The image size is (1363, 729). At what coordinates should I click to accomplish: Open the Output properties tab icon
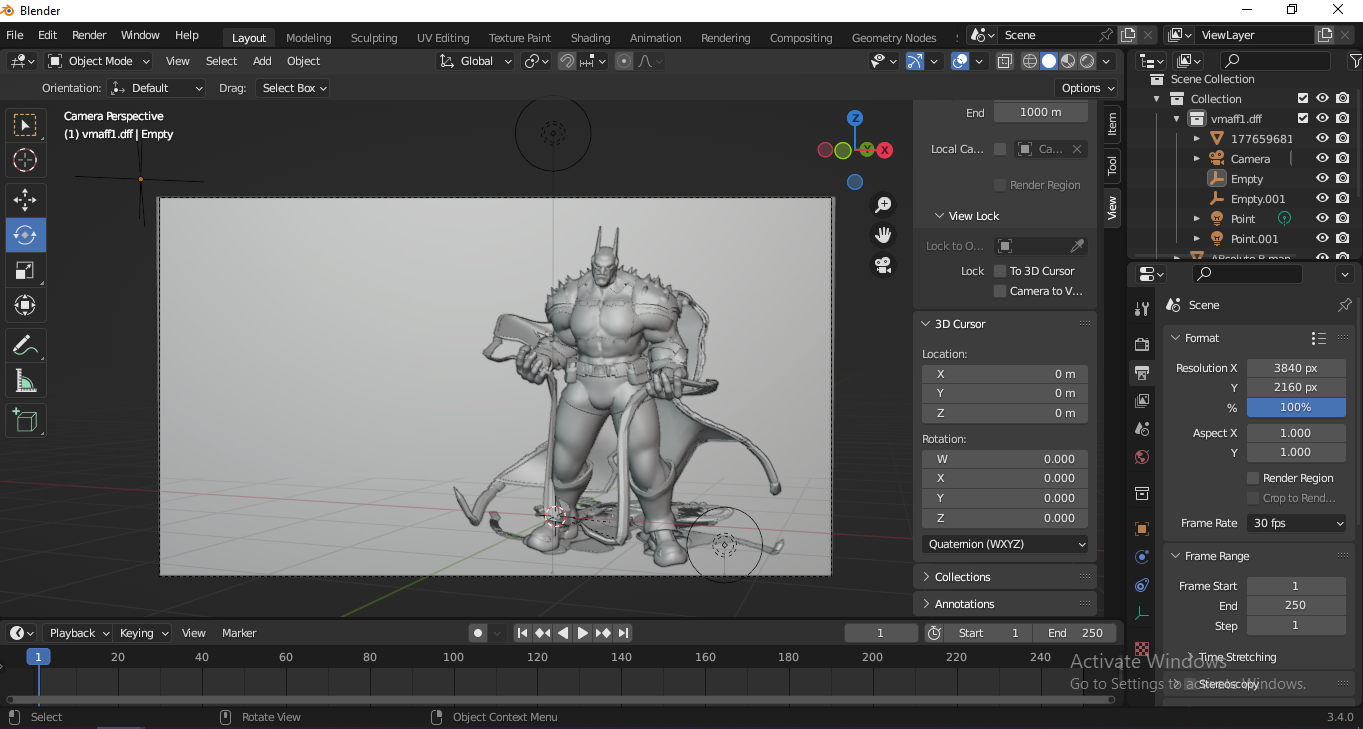point(1142,373)
